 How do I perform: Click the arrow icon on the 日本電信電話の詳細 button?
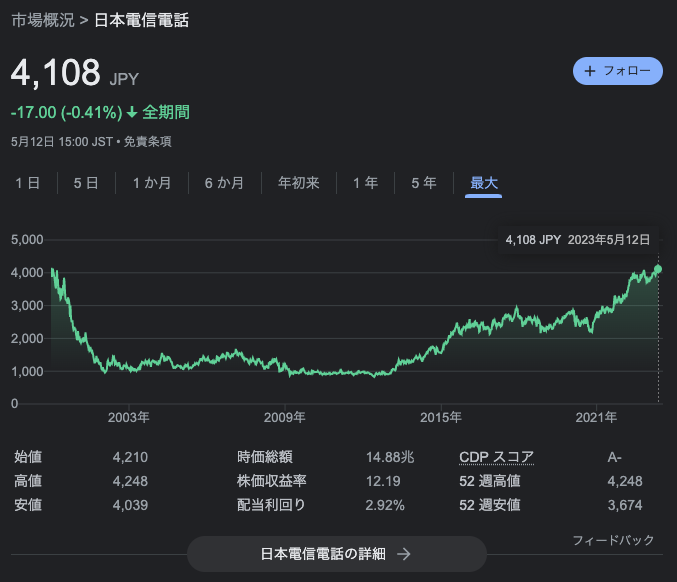[404, 554]
